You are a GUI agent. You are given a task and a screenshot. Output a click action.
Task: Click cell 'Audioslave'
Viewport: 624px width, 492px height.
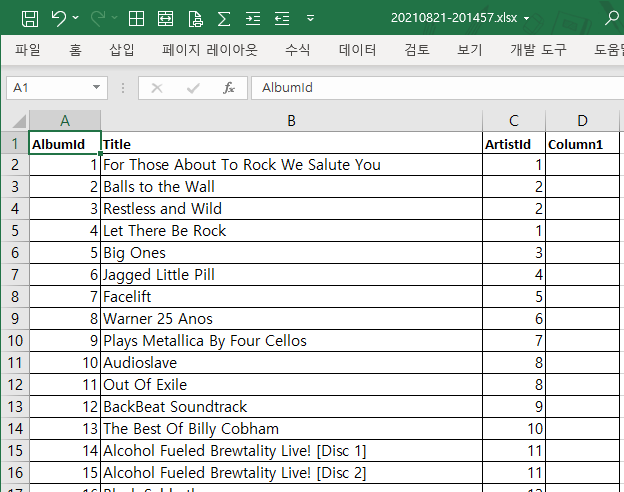point(291,363)
